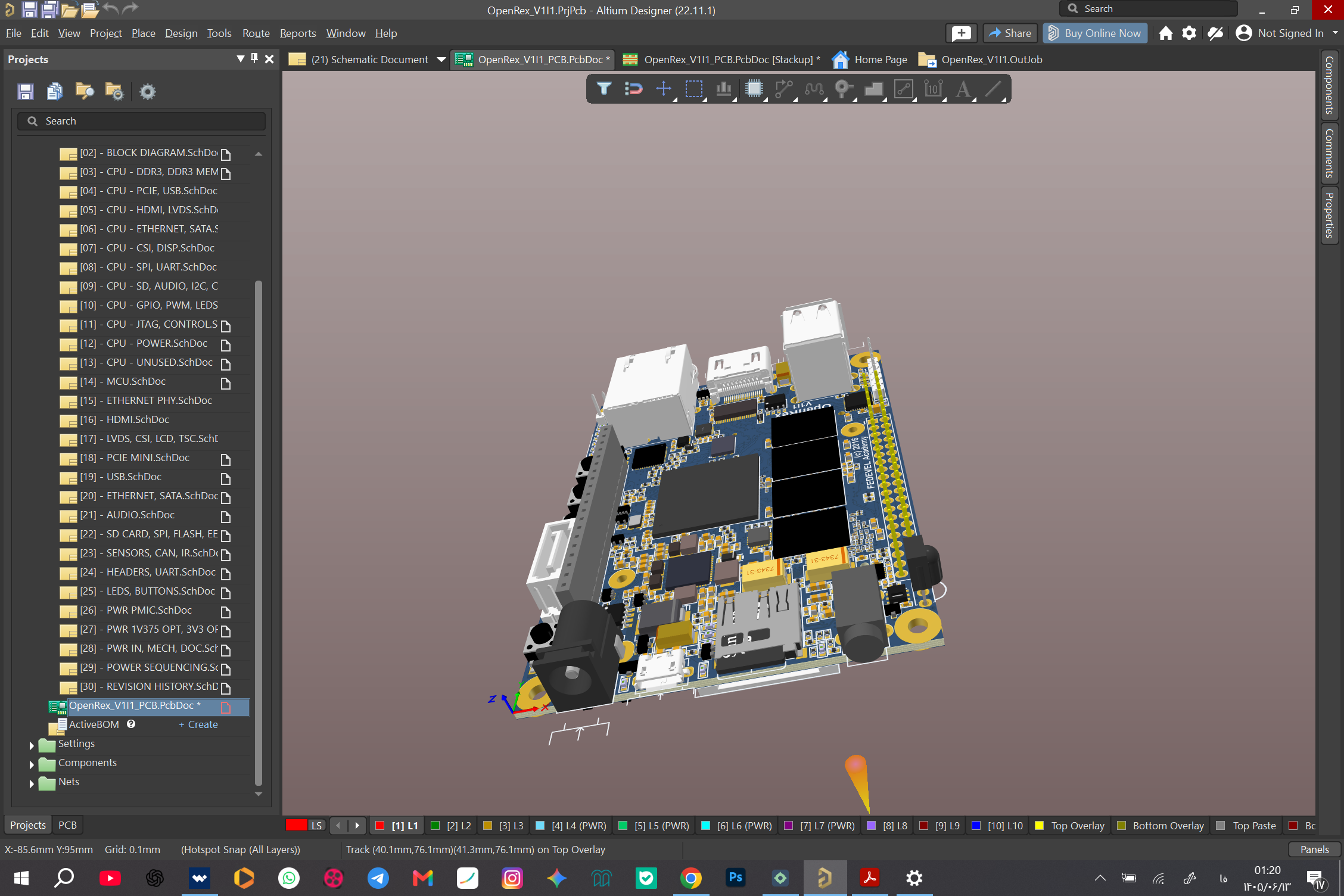Open the Properties side panel
Image resolution: width=1344 pixels, height=896 pixels.
pos(1330,215)
